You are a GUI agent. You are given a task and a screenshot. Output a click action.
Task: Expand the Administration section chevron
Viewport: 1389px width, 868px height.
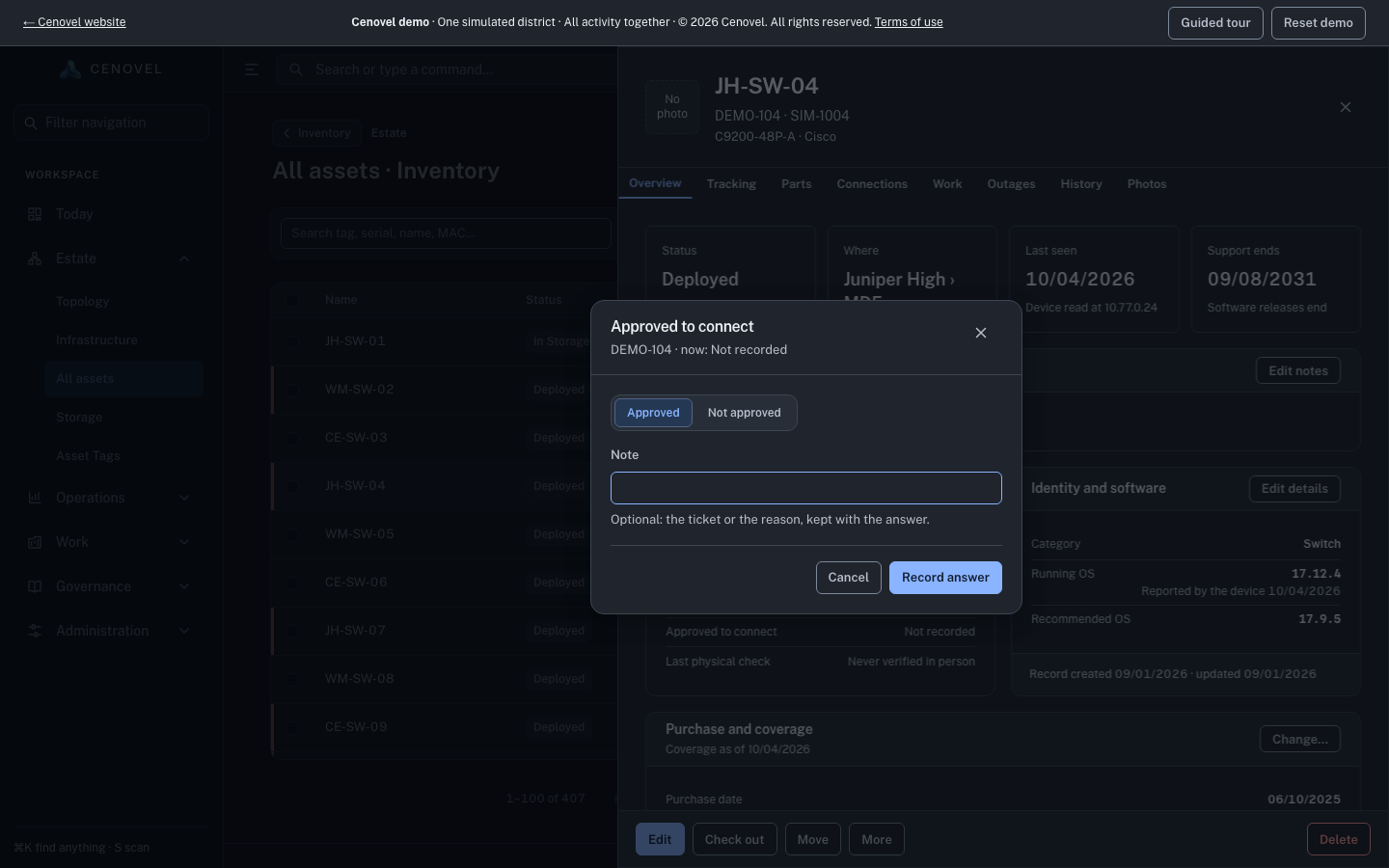(x=184, y=631)
